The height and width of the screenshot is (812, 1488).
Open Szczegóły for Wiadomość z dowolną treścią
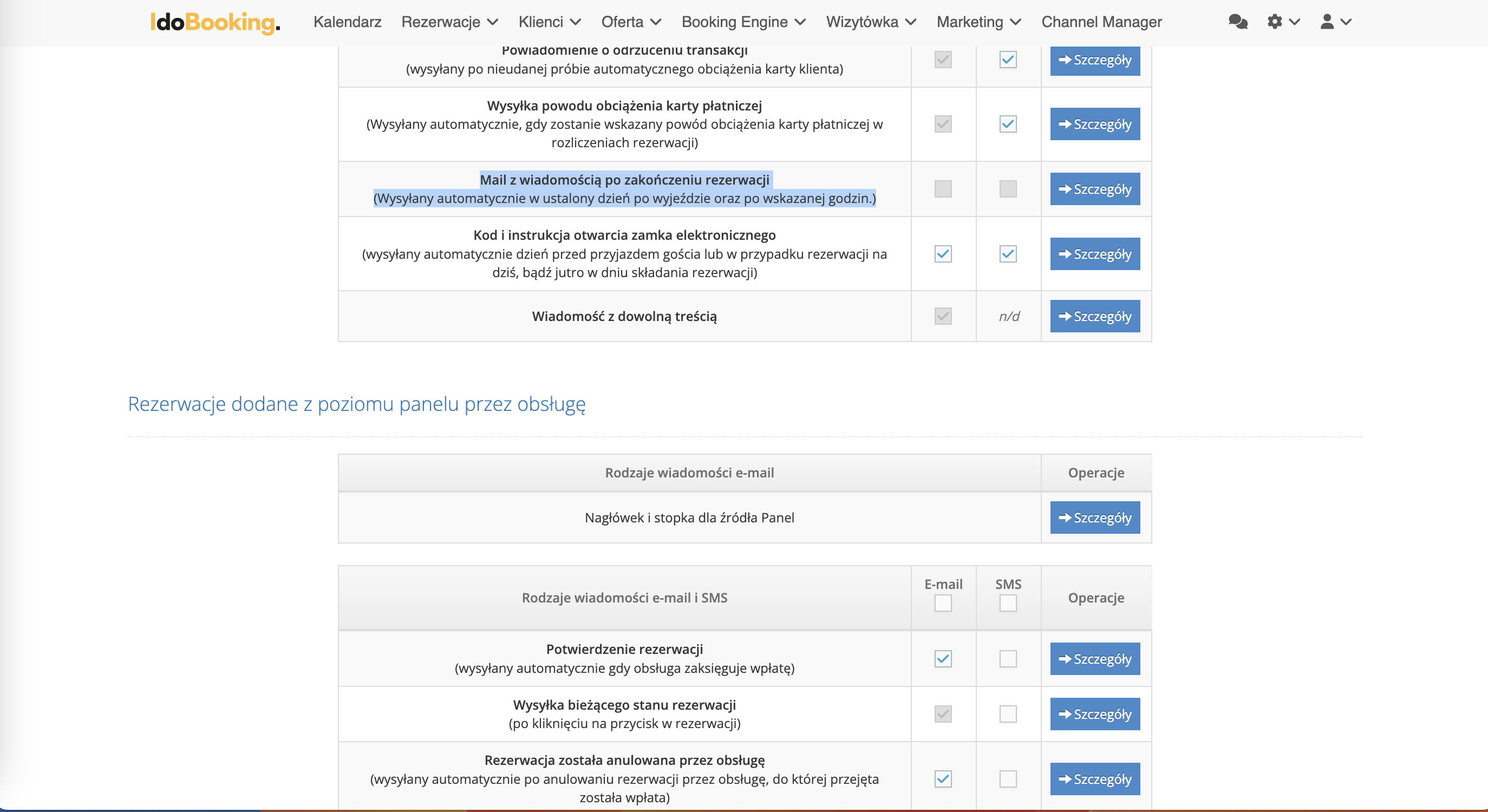click(1095, 316)
